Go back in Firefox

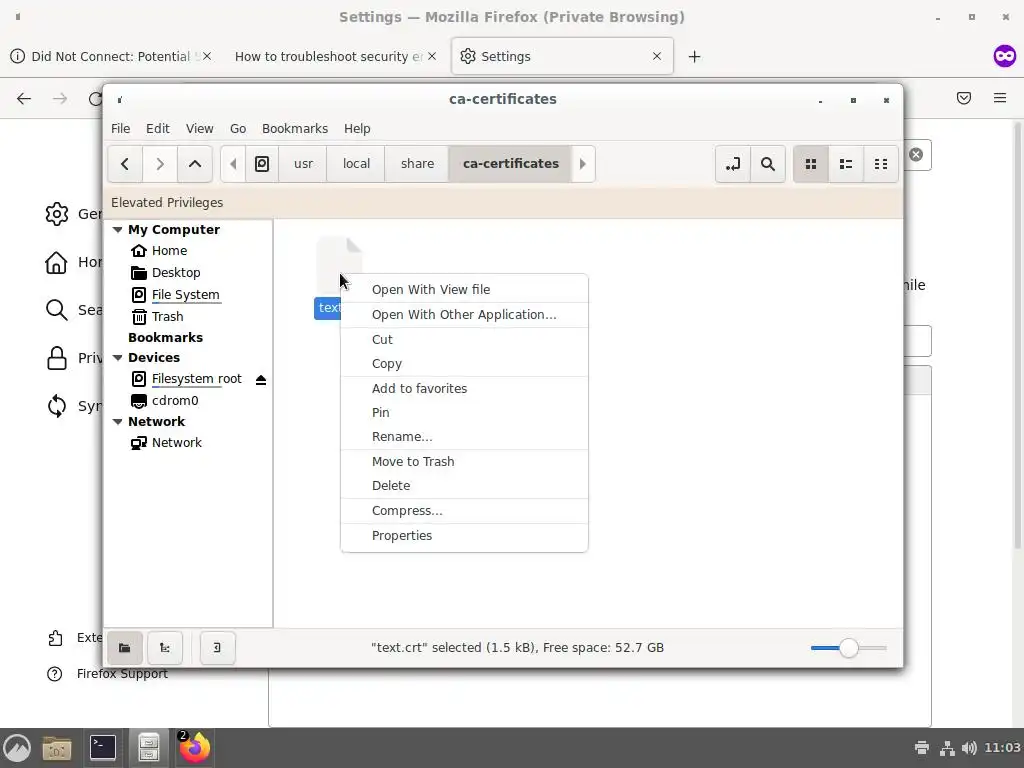(x=24, y=99)
